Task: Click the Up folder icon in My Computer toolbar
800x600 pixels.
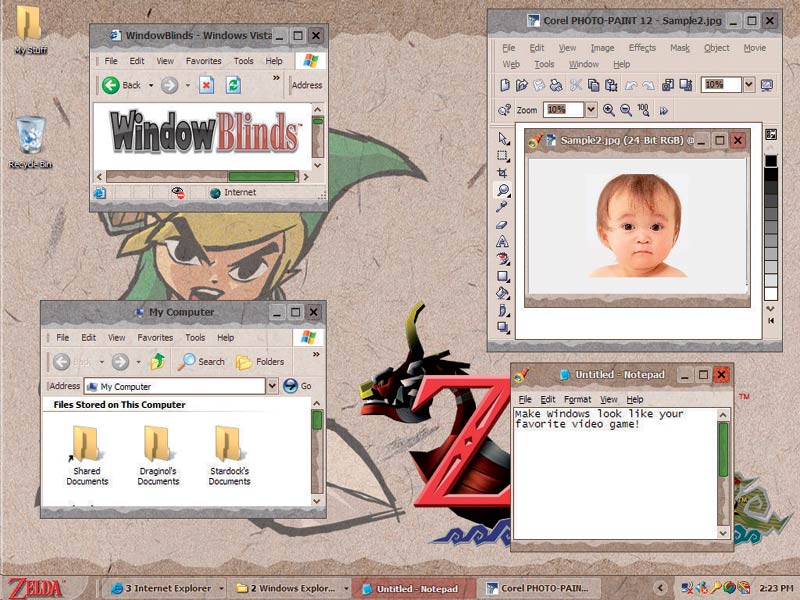Action: (x=158, y=362)
